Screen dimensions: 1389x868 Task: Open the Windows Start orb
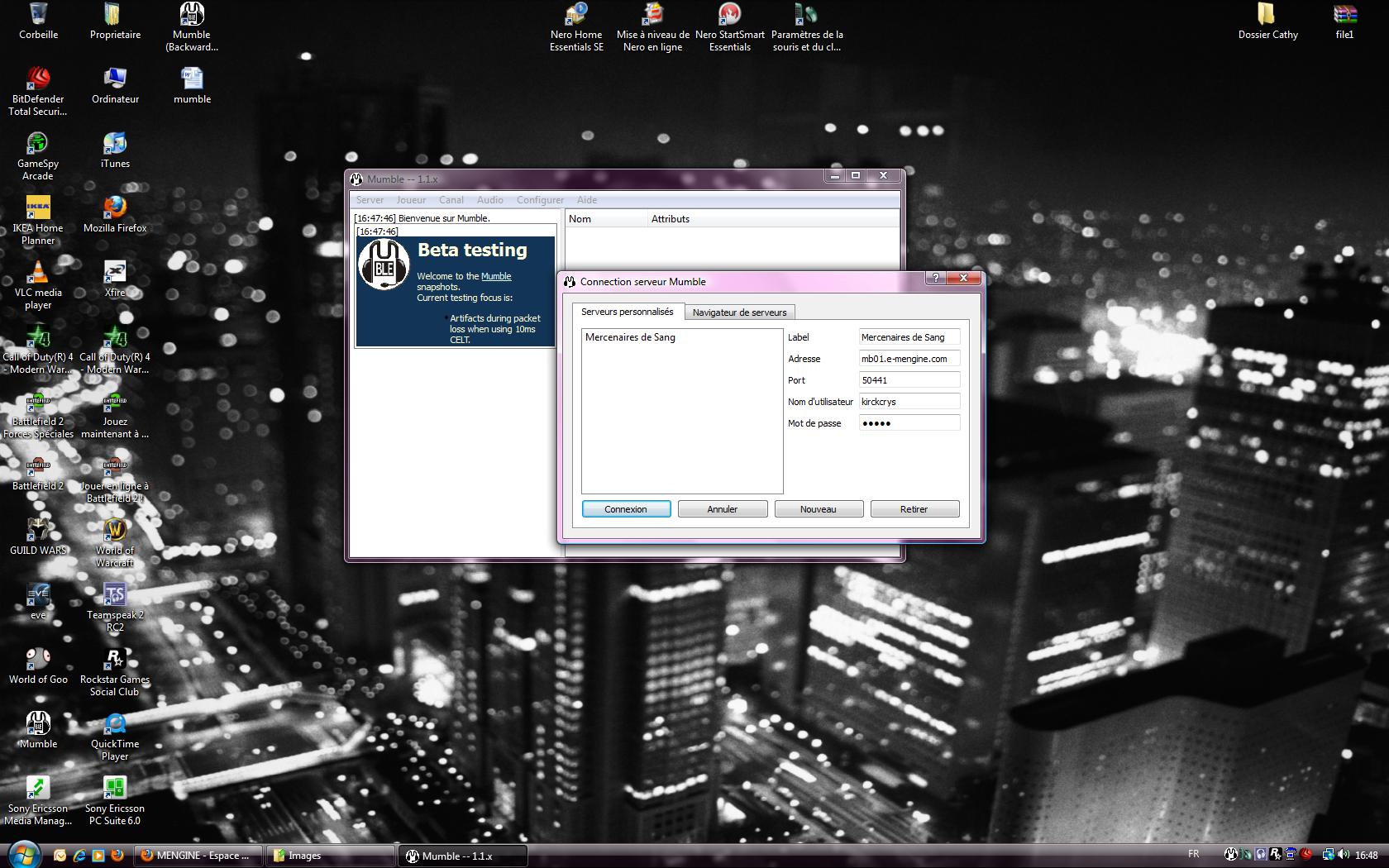point(23,854)
